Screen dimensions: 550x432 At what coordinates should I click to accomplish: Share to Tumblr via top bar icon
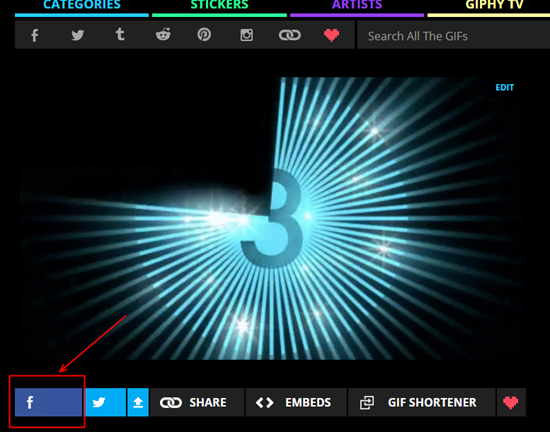[x=120, y=35]
